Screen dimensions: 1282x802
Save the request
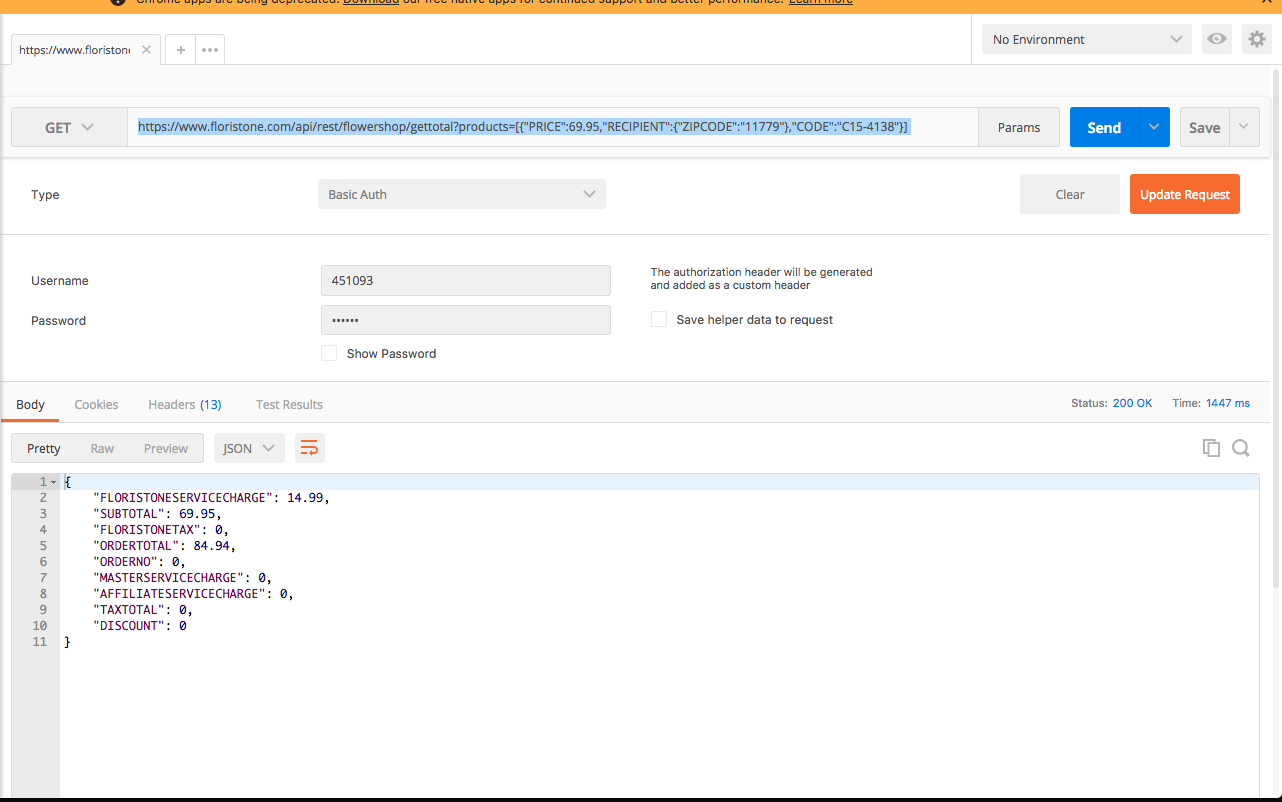click(1204, 127)
